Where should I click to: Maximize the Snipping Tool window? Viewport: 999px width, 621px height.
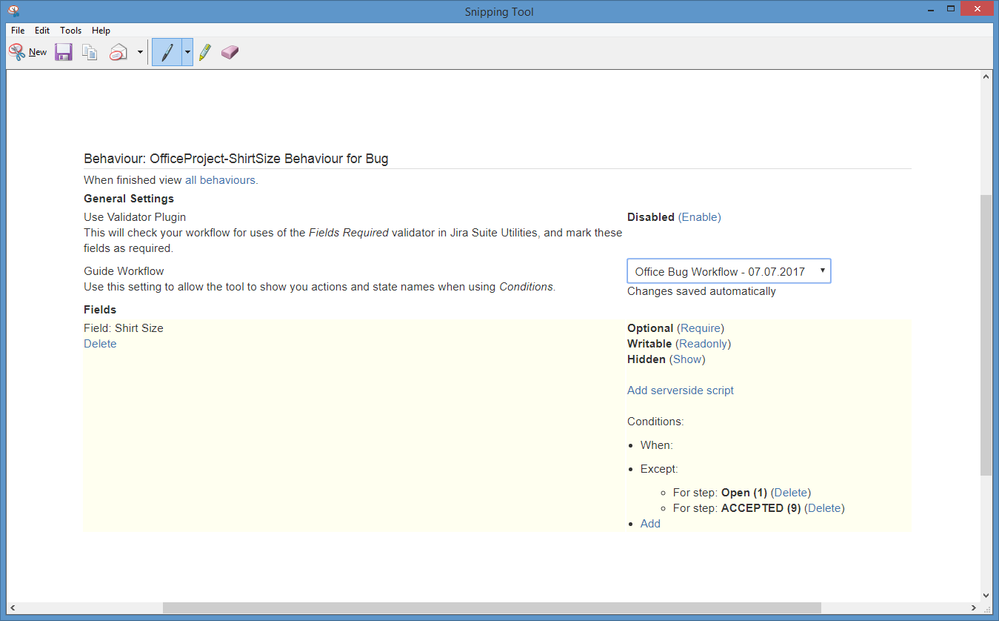click(x=950, y=9)
